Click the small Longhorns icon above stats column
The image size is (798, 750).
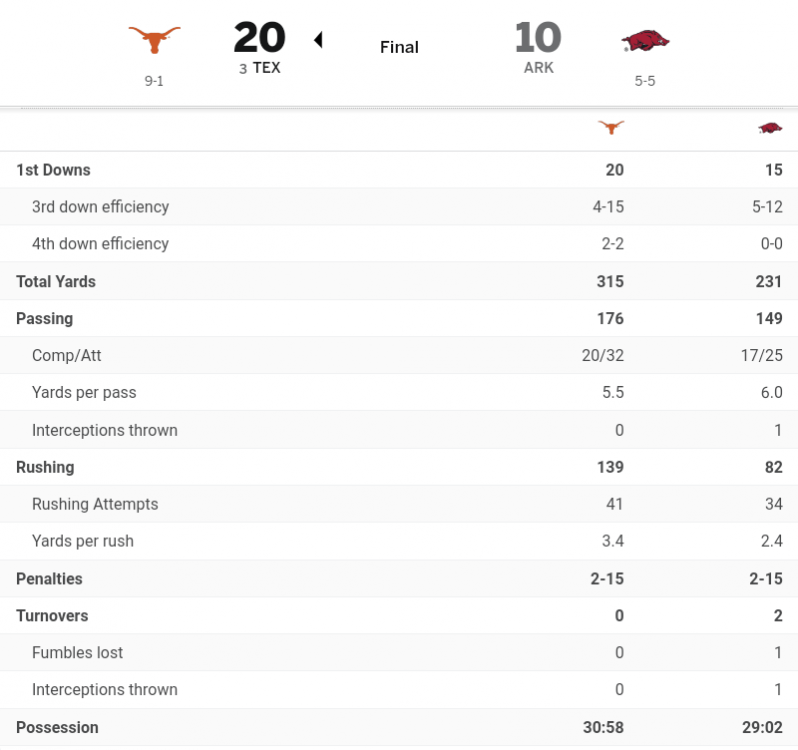pyautogui.click(x=610, y=127)
